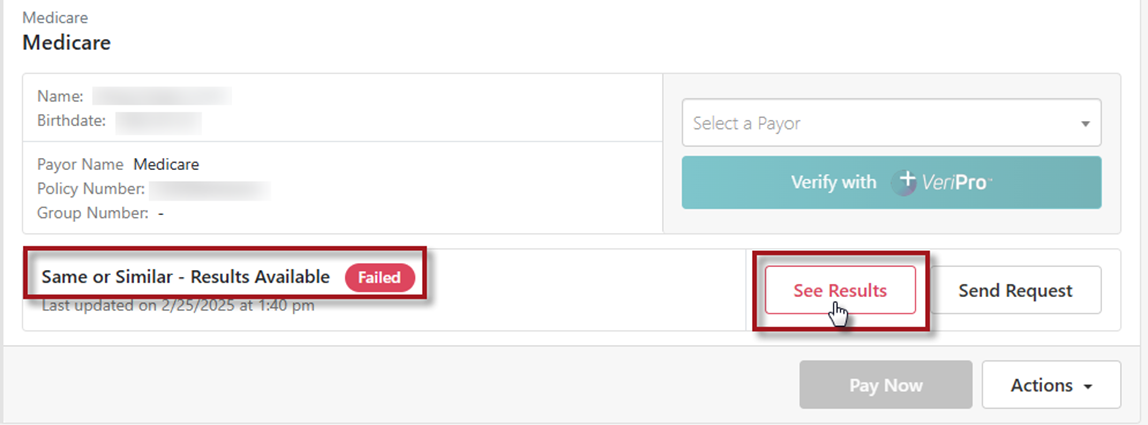This screenshot has width=1148, height=425.
Task: Click the blurred patient name value
Action: pos(162,97)
